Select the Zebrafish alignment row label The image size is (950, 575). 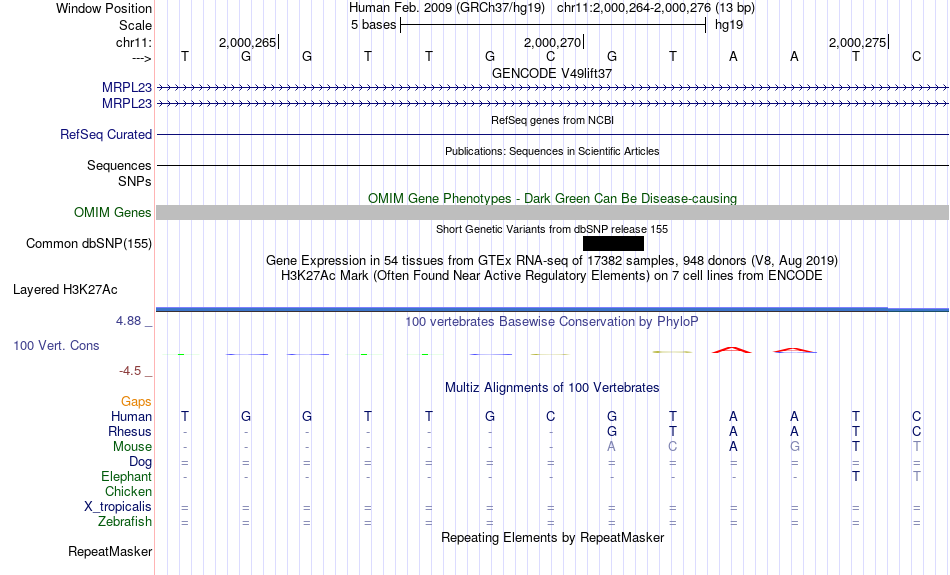[125, 522]
